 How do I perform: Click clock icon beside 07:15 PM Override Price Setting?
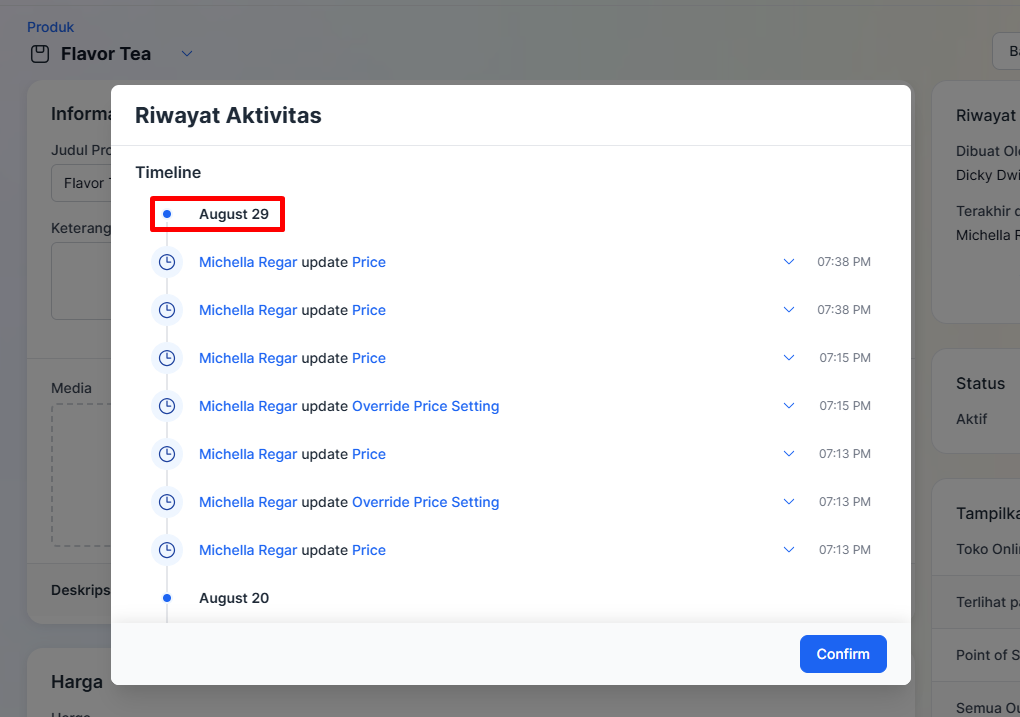pyautogui.click(x=167, y=406)
